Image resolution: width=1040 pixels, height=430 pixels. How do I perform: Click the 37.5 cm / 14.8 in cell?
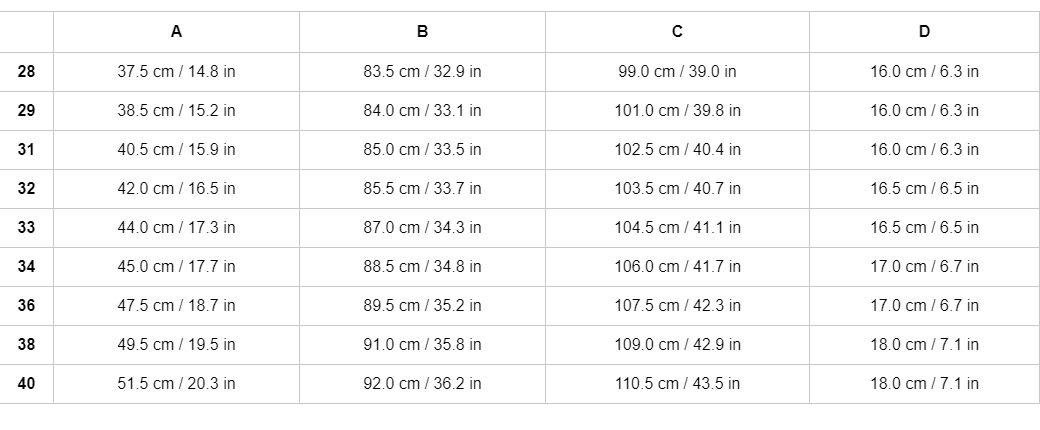click(x=176, y=72)
